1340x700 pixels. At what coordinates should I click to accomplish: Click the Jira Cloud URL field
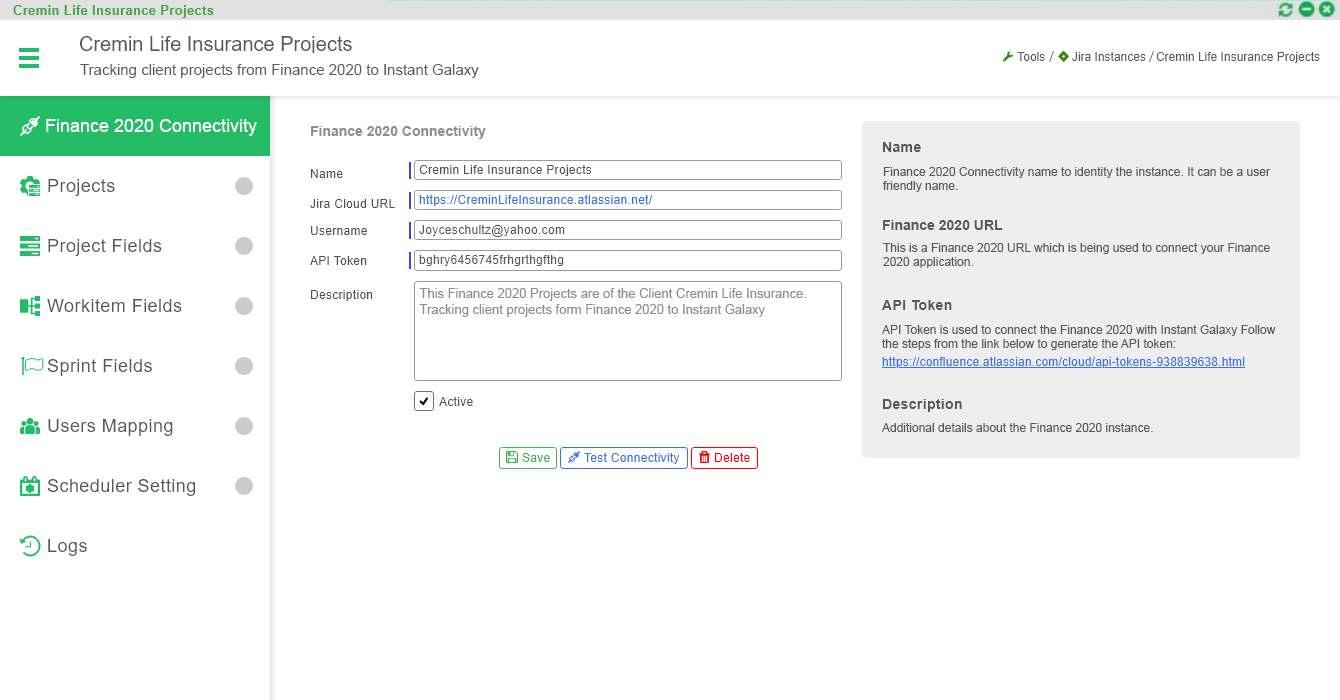point(628,200)
